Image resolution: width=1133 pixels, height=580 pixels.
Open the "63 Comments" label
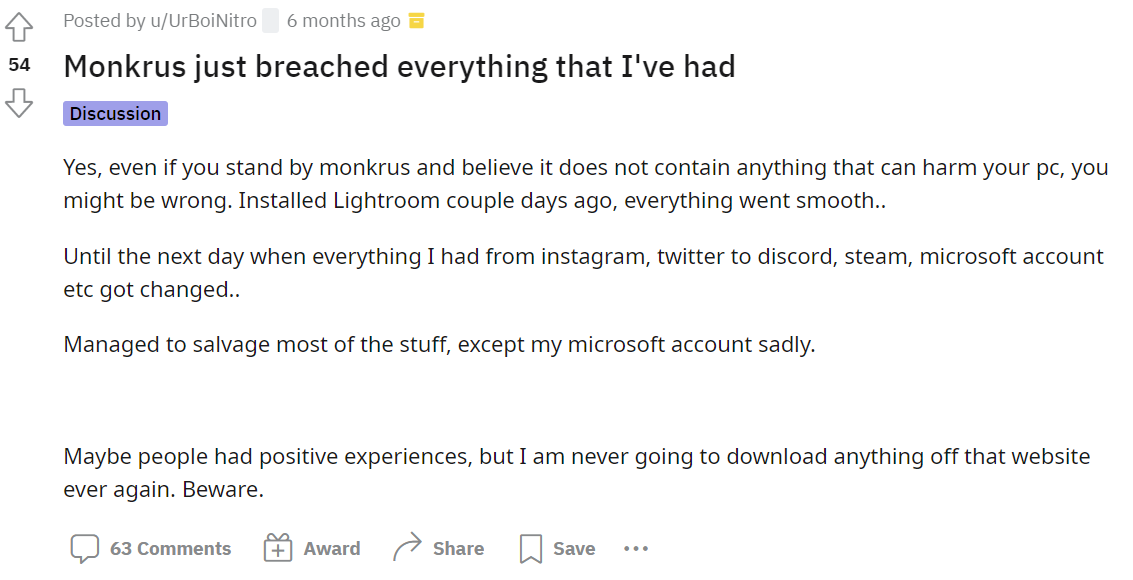170,549
